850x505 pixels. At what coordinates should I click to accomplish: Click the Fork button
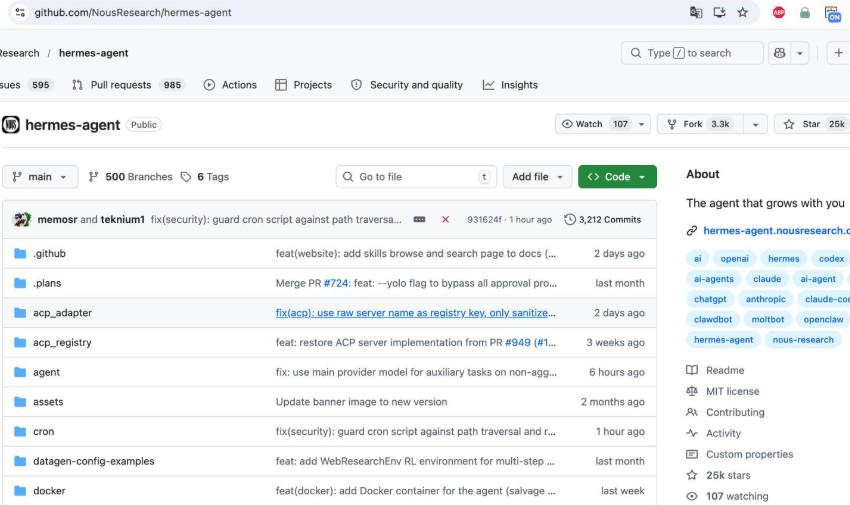click(x=700, y=124)
